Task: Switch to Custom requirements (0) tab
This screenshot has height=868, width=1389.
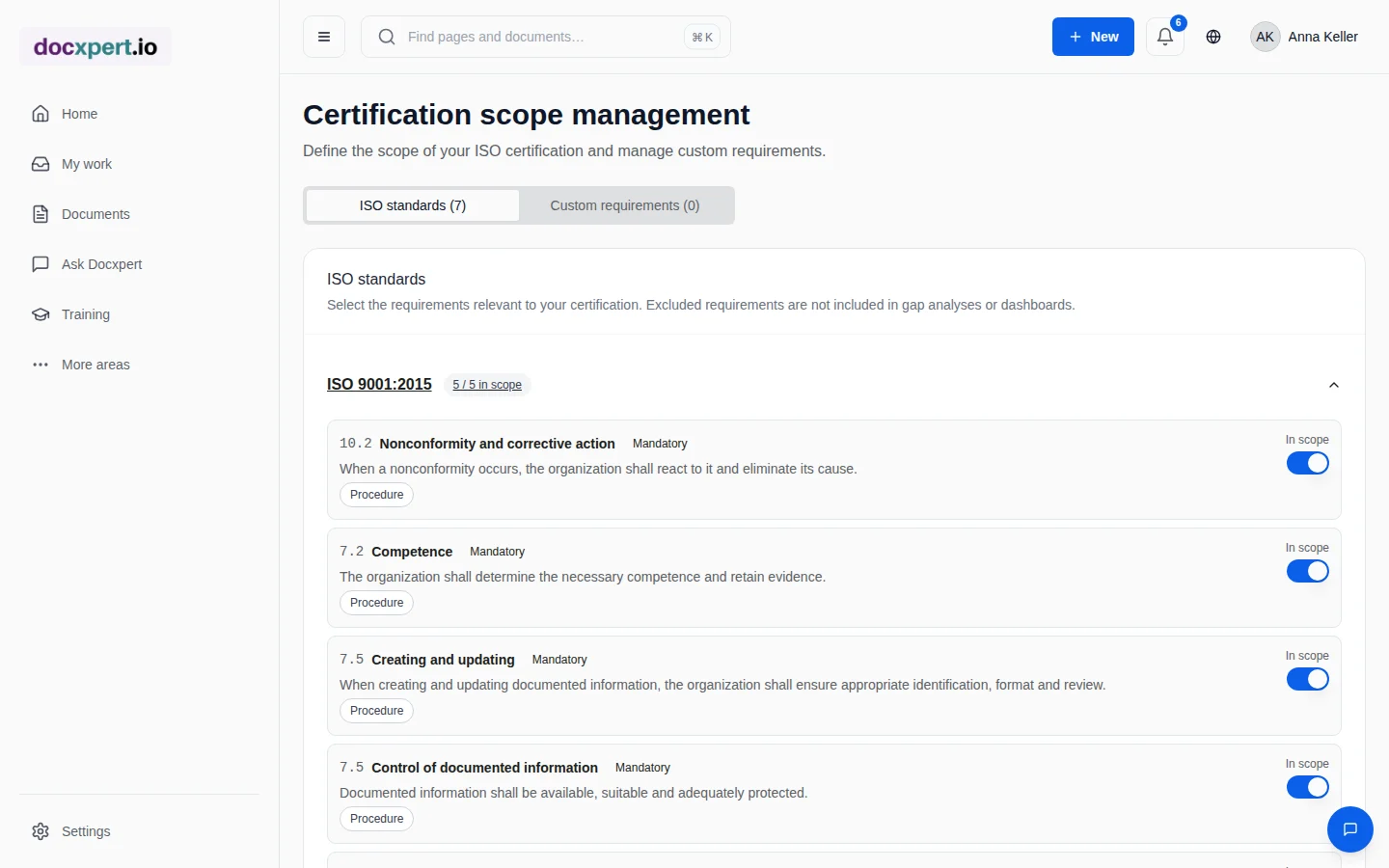Action: (x=625, y=205)
